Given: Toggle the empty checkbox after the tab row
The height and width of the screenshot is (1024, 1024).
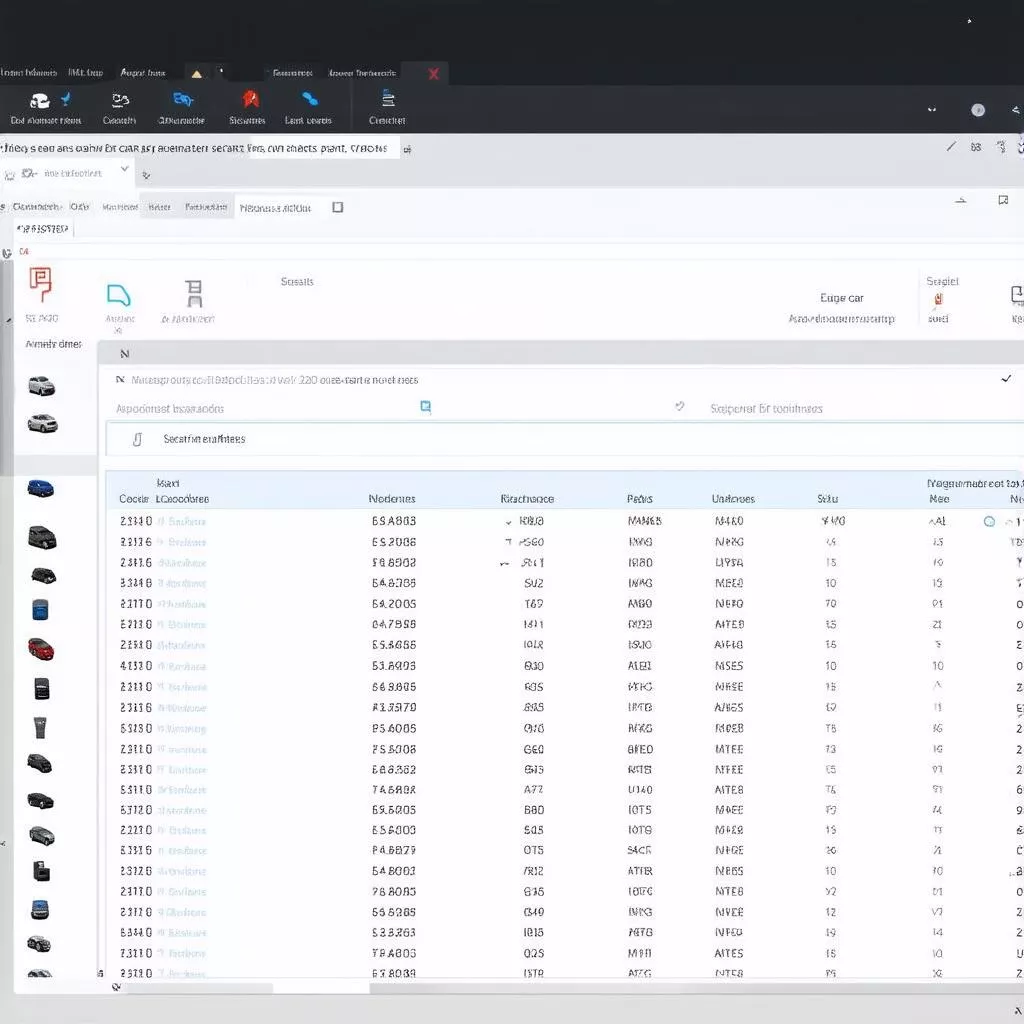Looking at the screenshot, I should (338, 207).
